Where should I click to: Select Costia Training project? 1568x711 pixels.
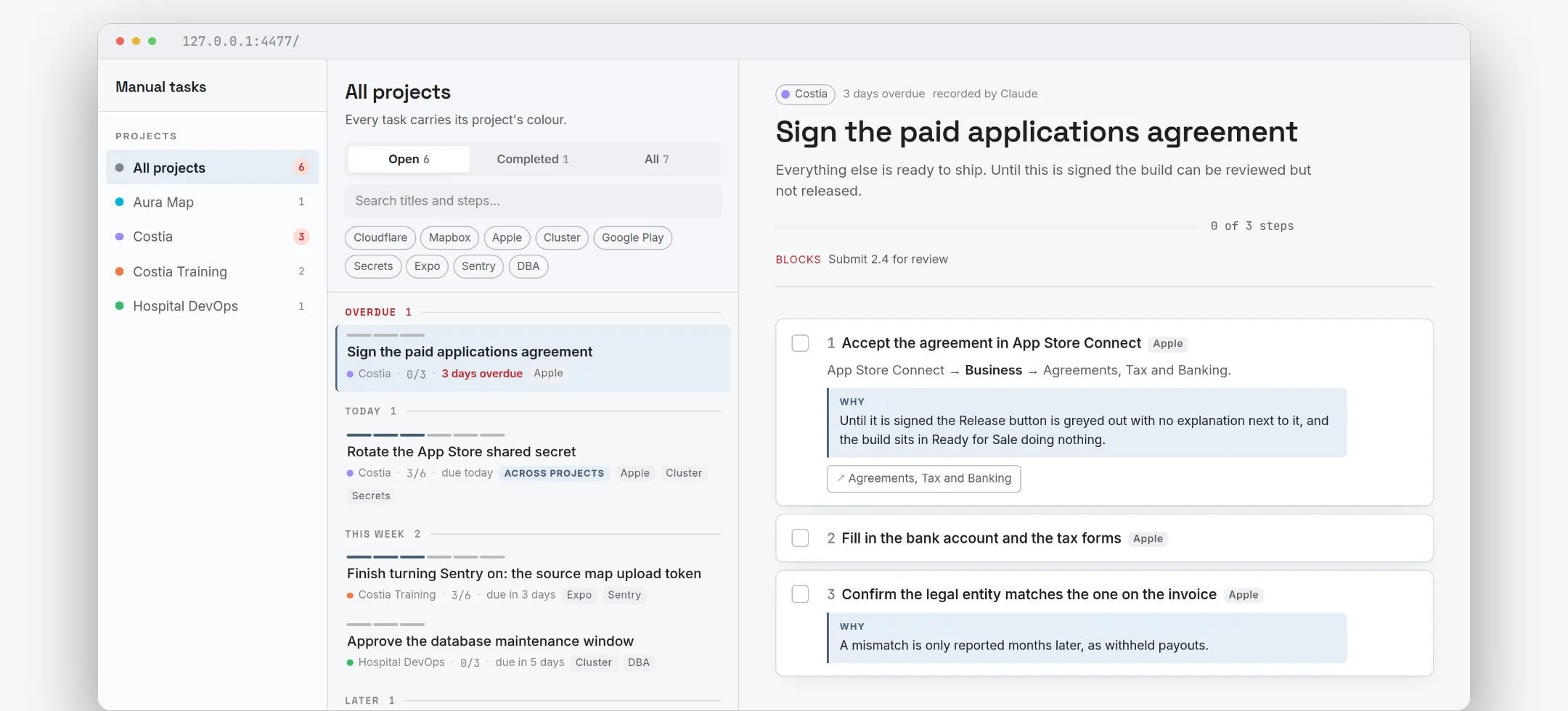[212, 271]
